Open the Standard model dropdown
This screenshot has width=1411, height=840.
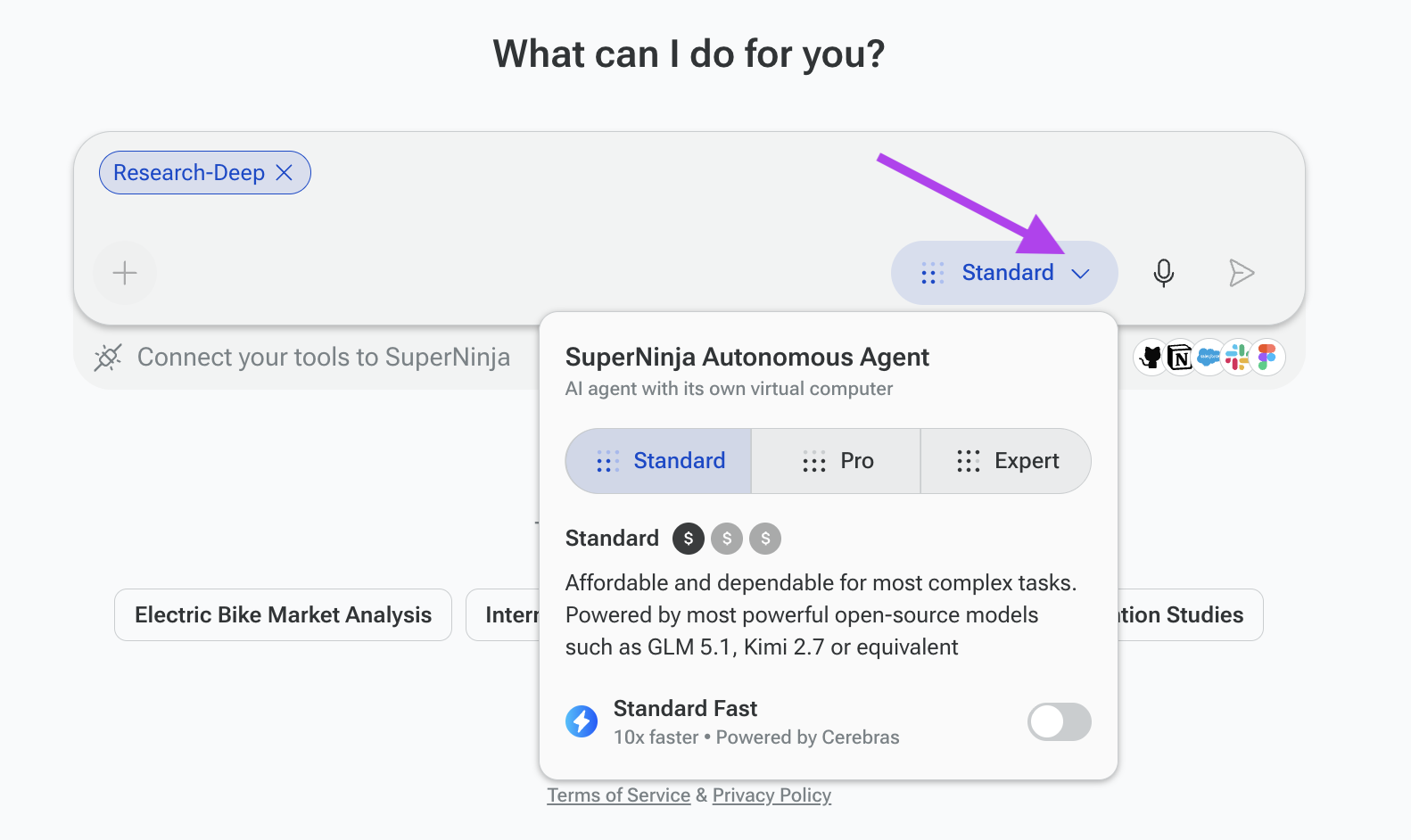[x=1004, y=273]
